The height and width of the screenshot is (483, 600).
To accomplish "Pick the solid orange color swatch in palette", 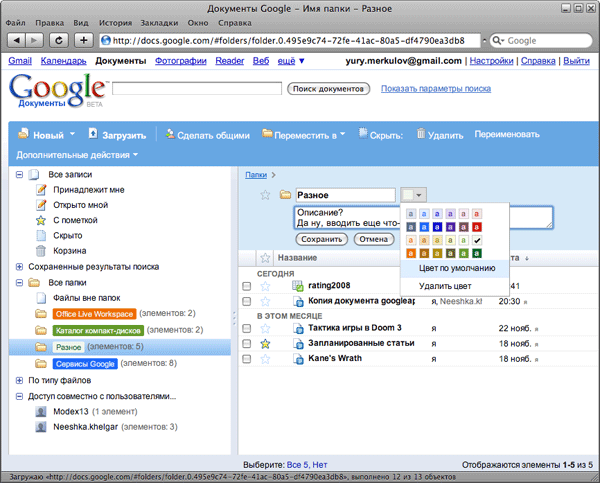I will (411, 253).
